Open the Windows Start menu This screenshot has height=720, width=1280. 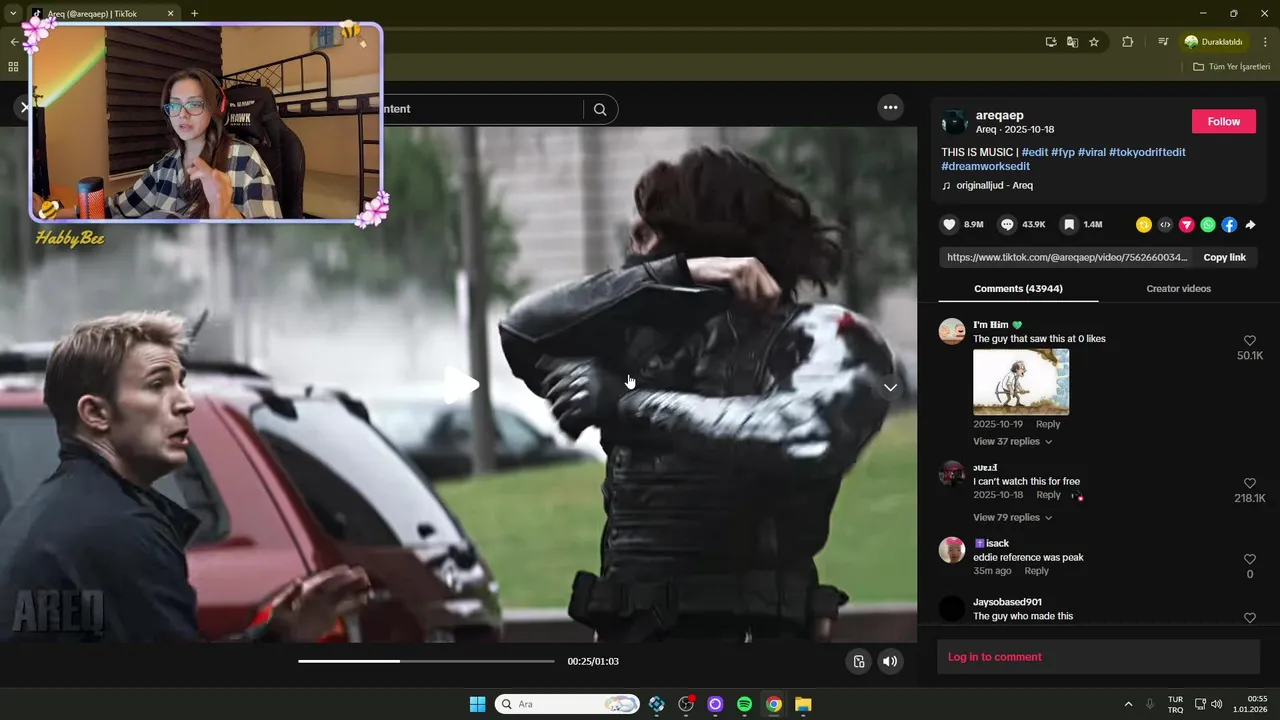(x=477, y=704)
